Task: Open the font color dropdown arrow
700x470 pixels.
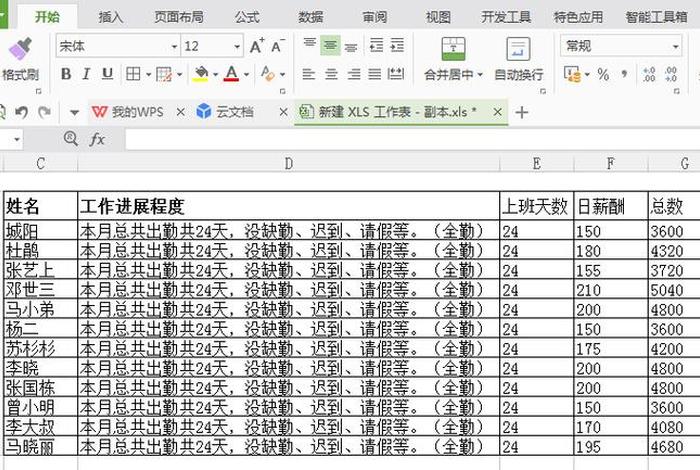Action: pyautogui.click(x=246, y=74)
